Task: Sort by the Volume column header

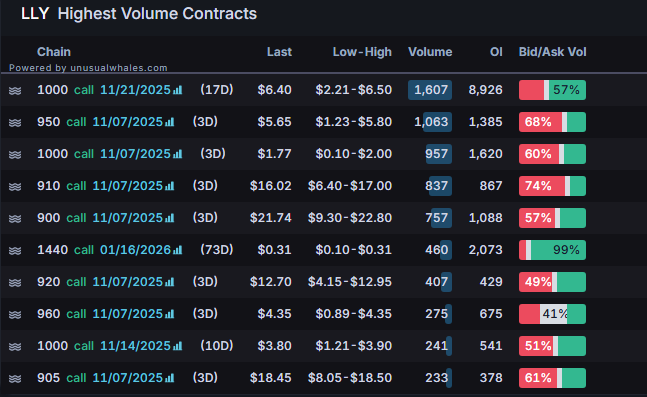Action: tap(430, 52)
